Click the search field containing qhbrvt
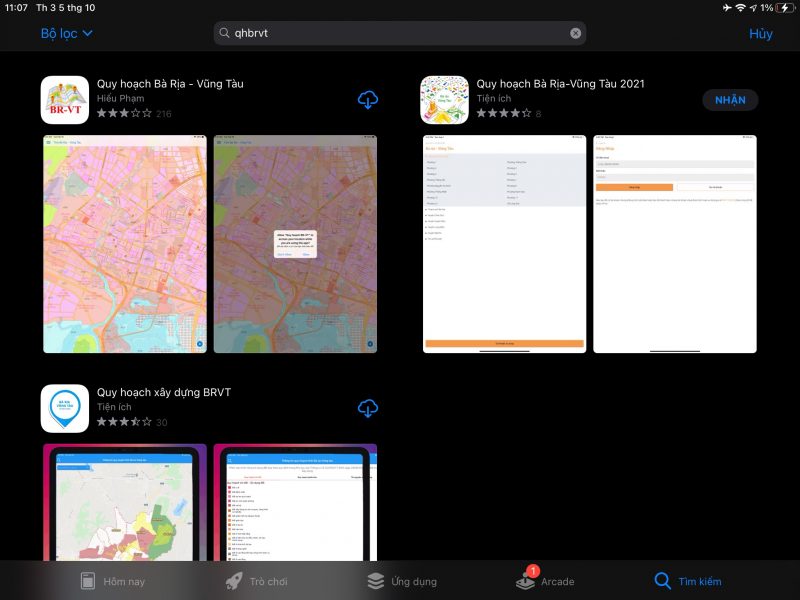The image size is (800, 600). (x=399, y=33)
